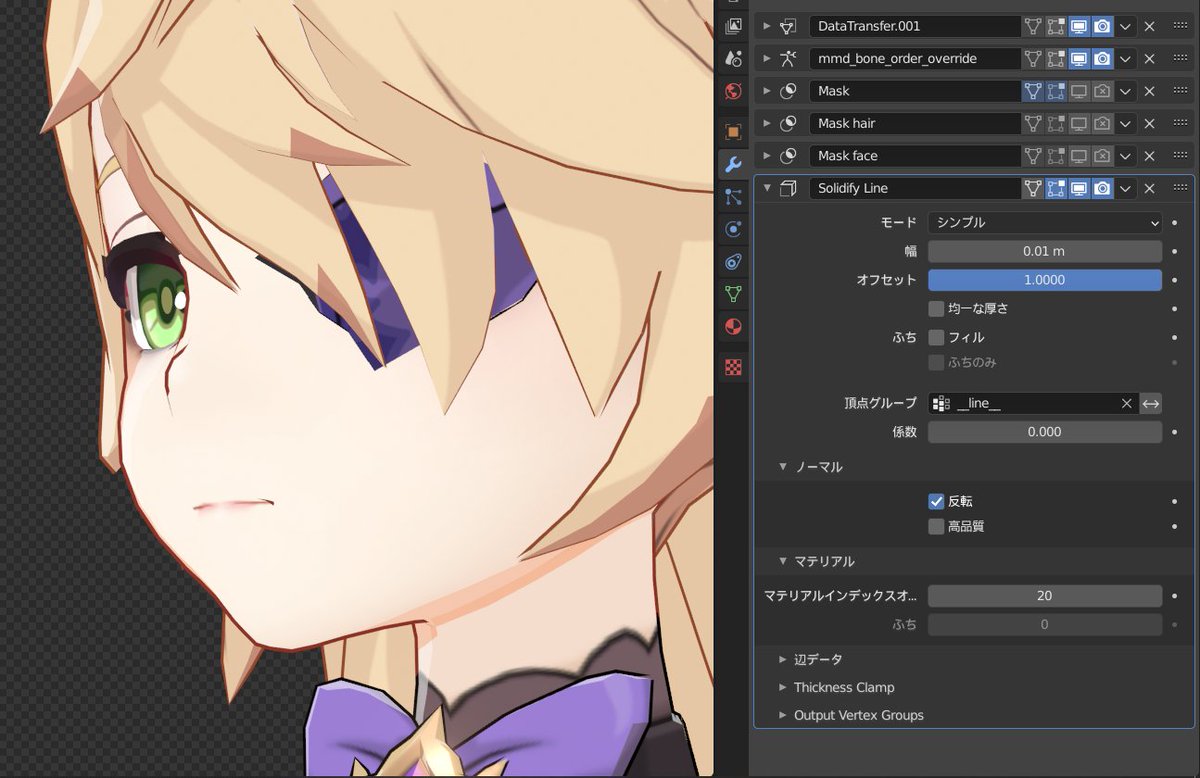This screenshot has height=778, width=1200.
Task: Remove the Mask face modifier
Action: (1150, 156)
